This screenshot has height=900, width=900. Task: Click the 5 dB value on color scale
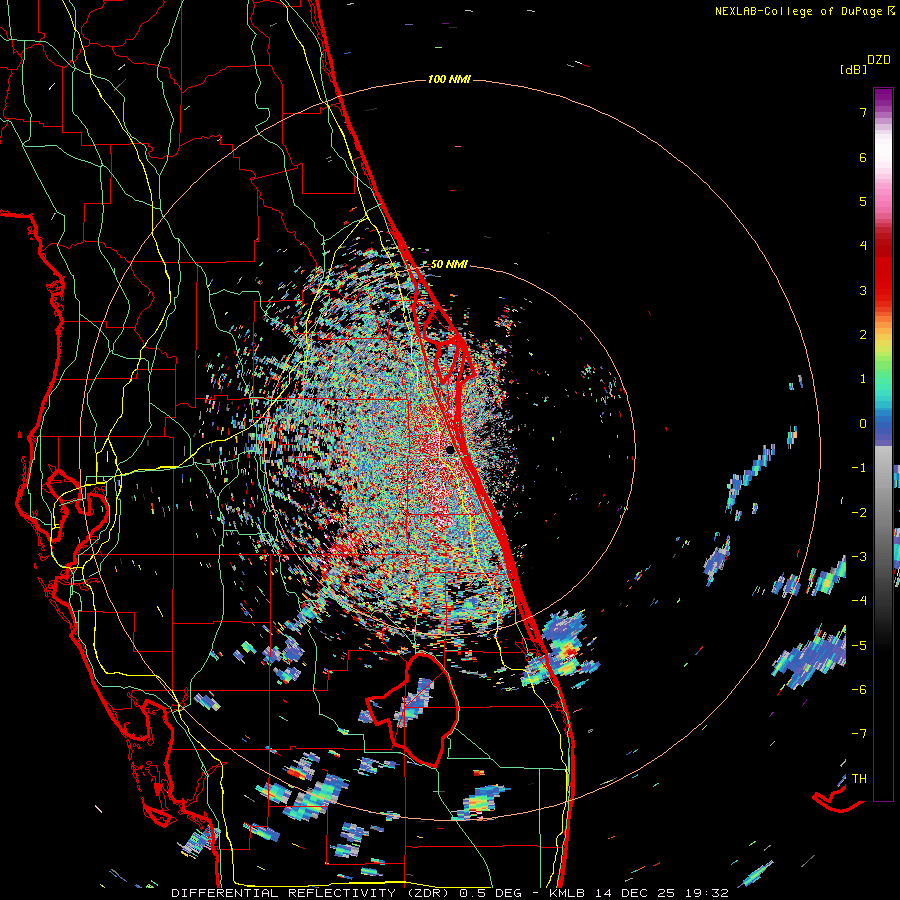tap(863, 201)
